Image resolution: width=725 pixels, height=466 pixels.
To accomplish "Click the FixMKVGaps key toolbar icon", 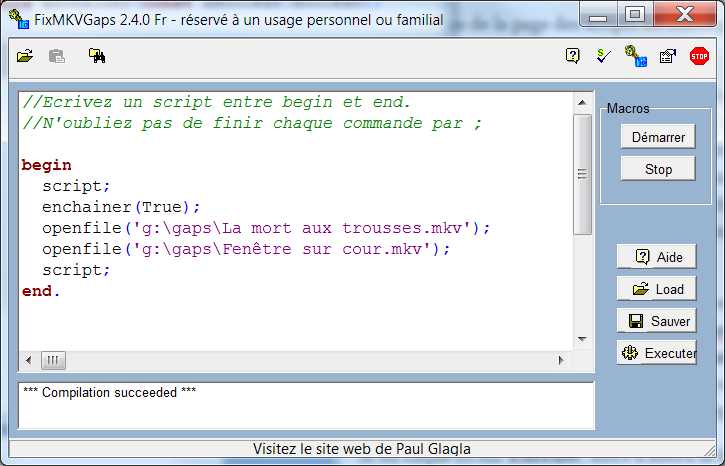I will (x=634, y=57).
